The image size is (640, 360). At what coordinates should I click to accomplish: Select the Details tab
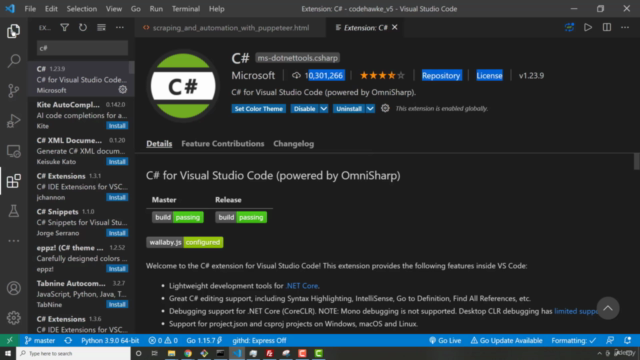(159, 144)
